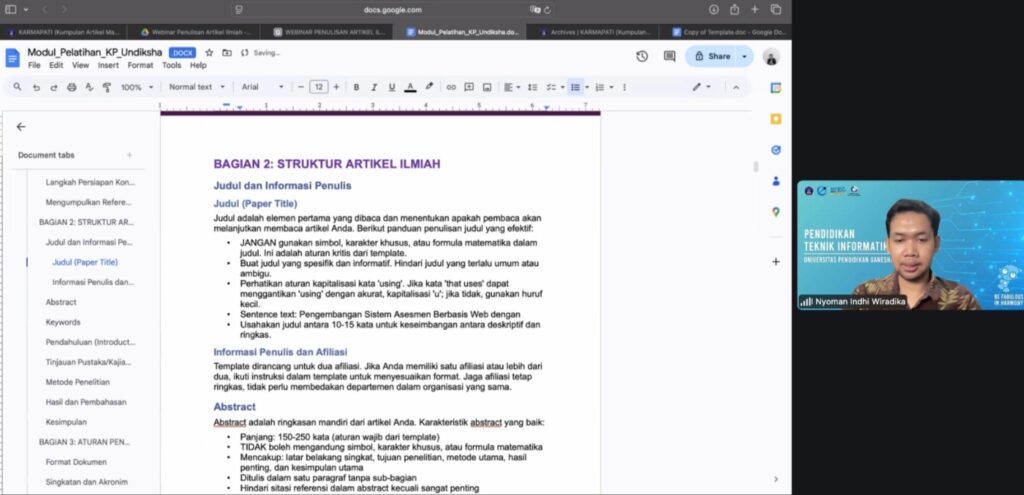The height and width of the screenshot is (495, 1024).
Task: Open the Normal text style dropdown
Action: click(196, 87)
